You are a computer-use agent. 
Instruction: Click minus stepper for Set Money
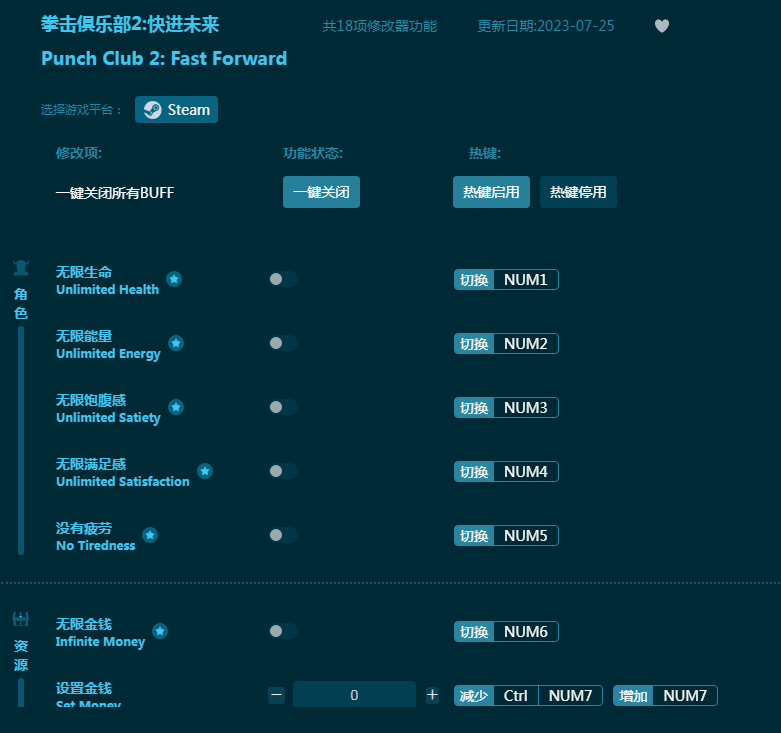tap(276, 695)
